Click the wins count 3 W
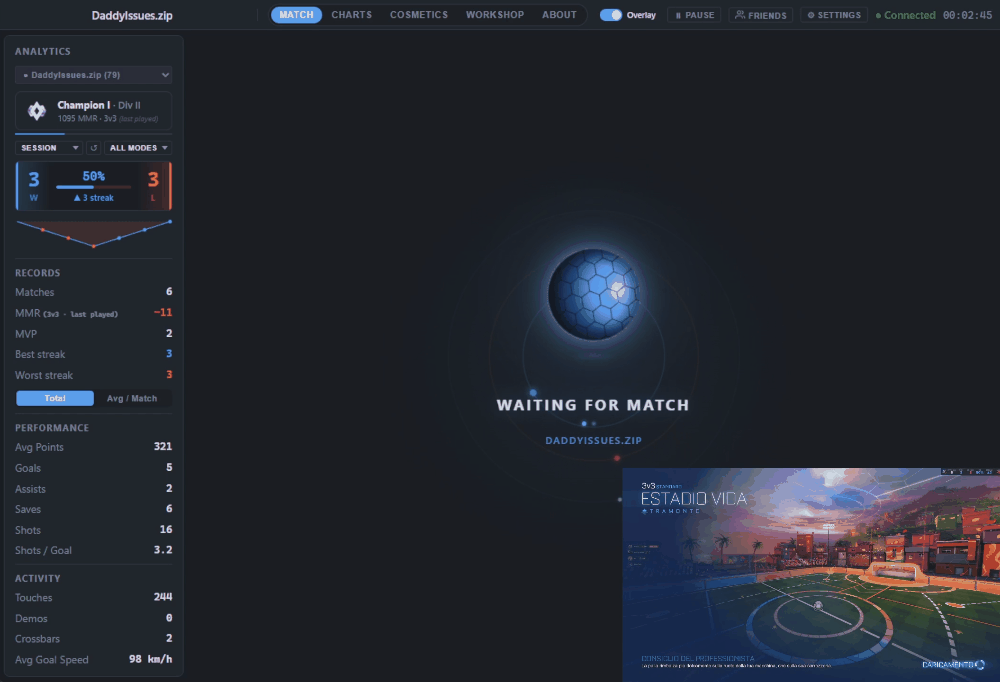This screenshot has height=682, width=1000. point(34,186)
